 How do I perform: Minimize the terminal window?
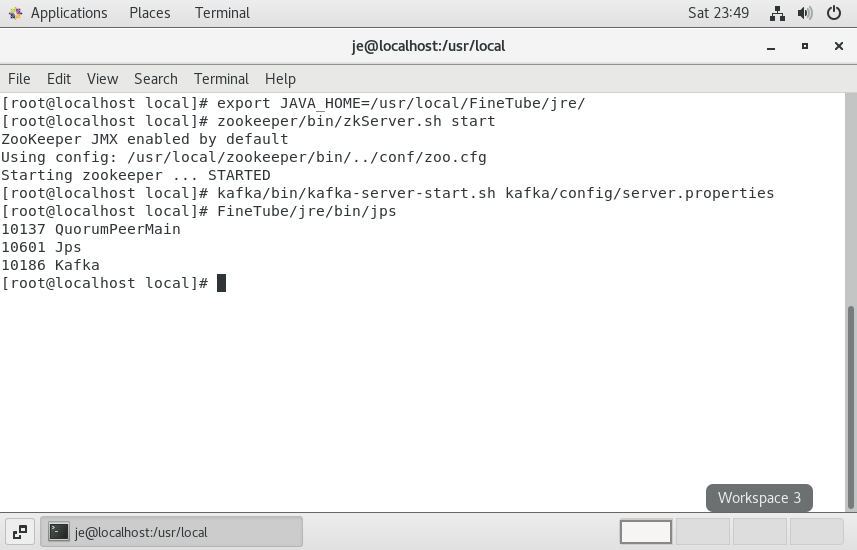[771, 46]
